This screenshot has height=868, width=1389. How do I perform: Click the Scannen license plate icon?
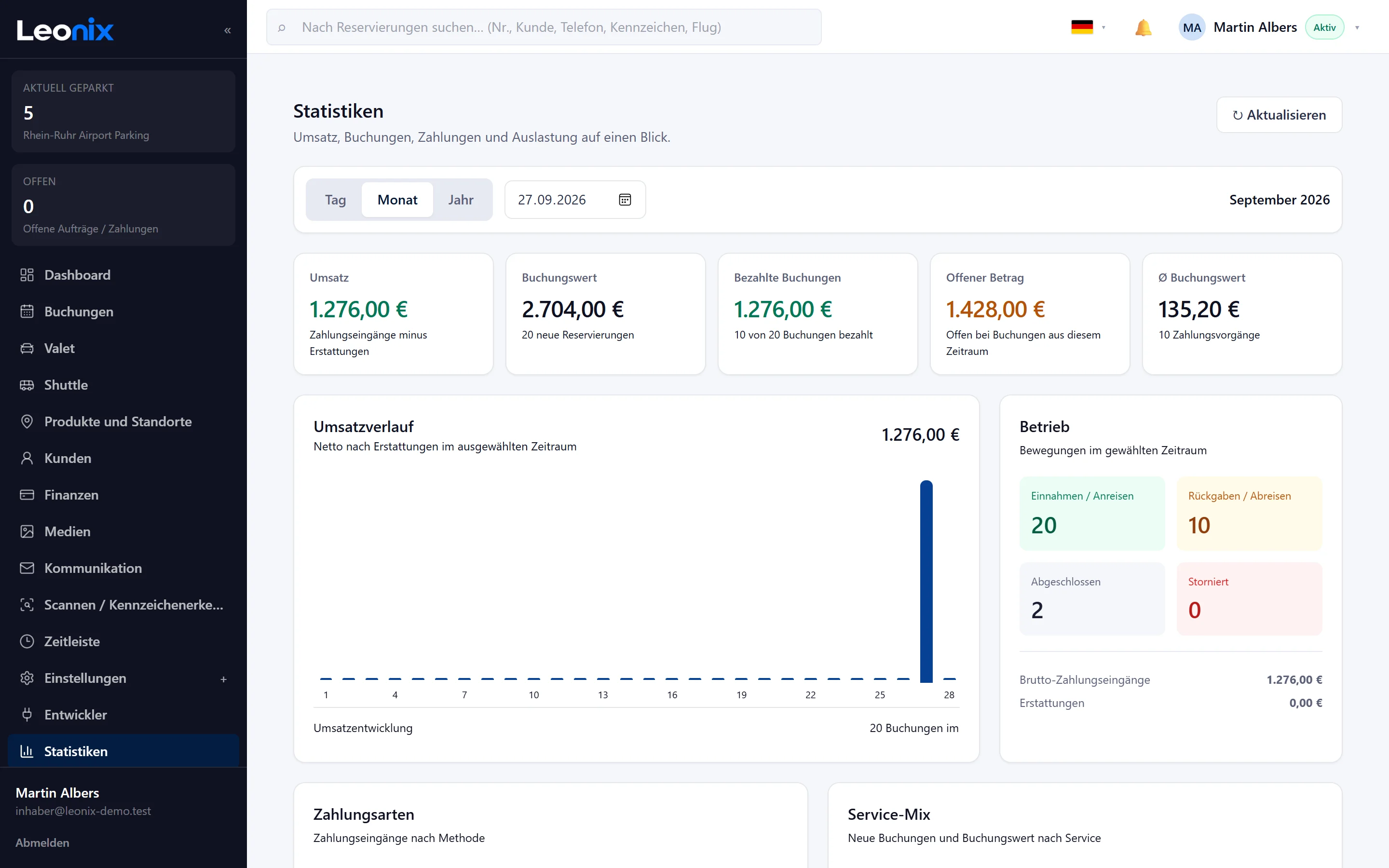point(27,605)
